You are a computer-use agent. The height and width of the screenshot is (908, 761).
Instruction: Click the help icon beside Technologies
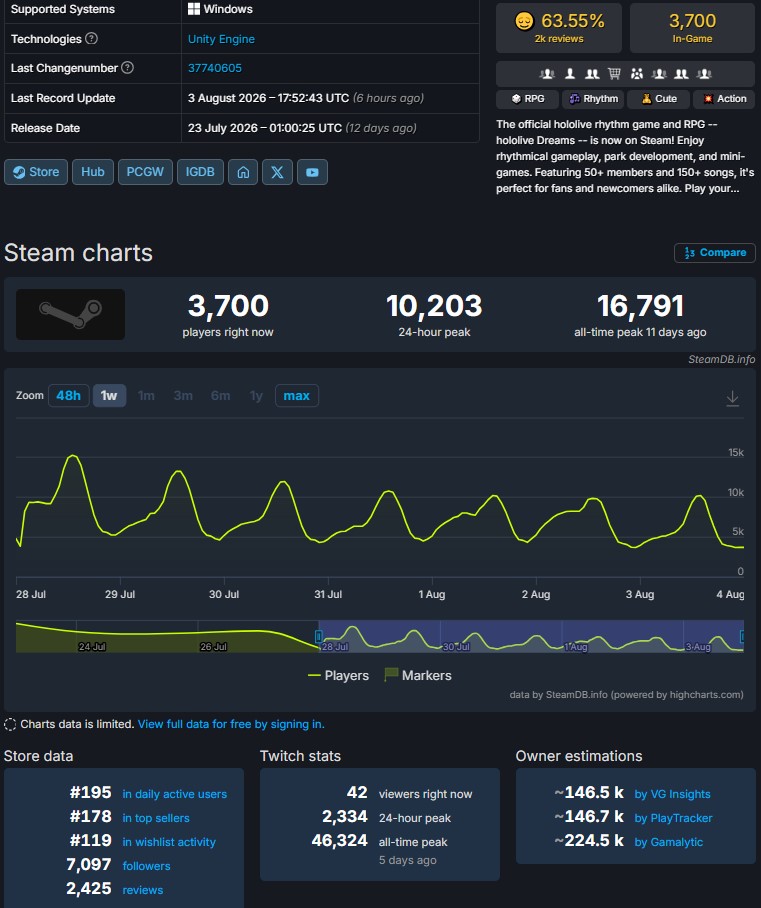[x=92, y=39]
